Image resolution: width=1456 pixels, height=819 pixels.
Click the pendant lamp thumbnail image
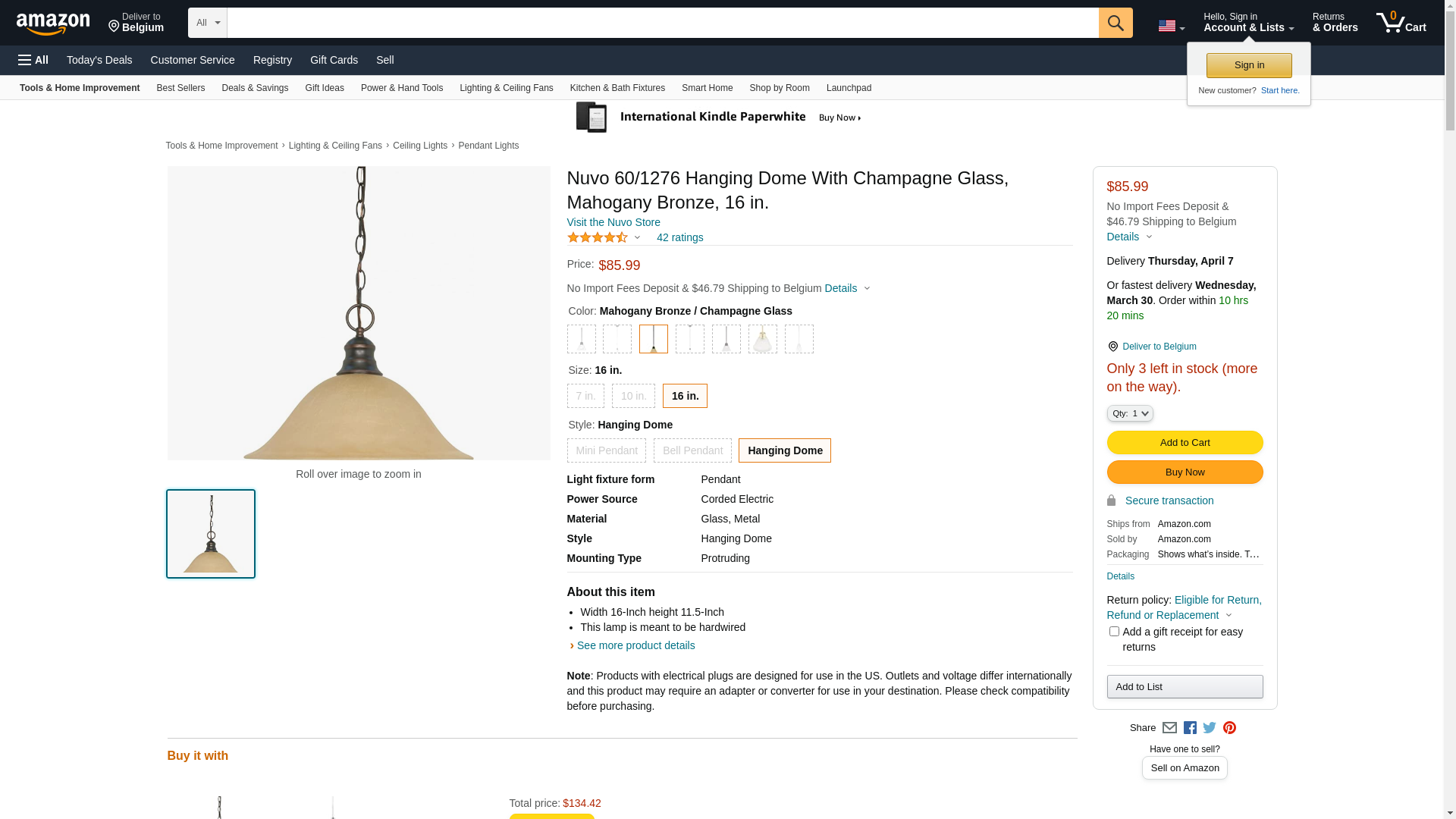tap(211, 534)
